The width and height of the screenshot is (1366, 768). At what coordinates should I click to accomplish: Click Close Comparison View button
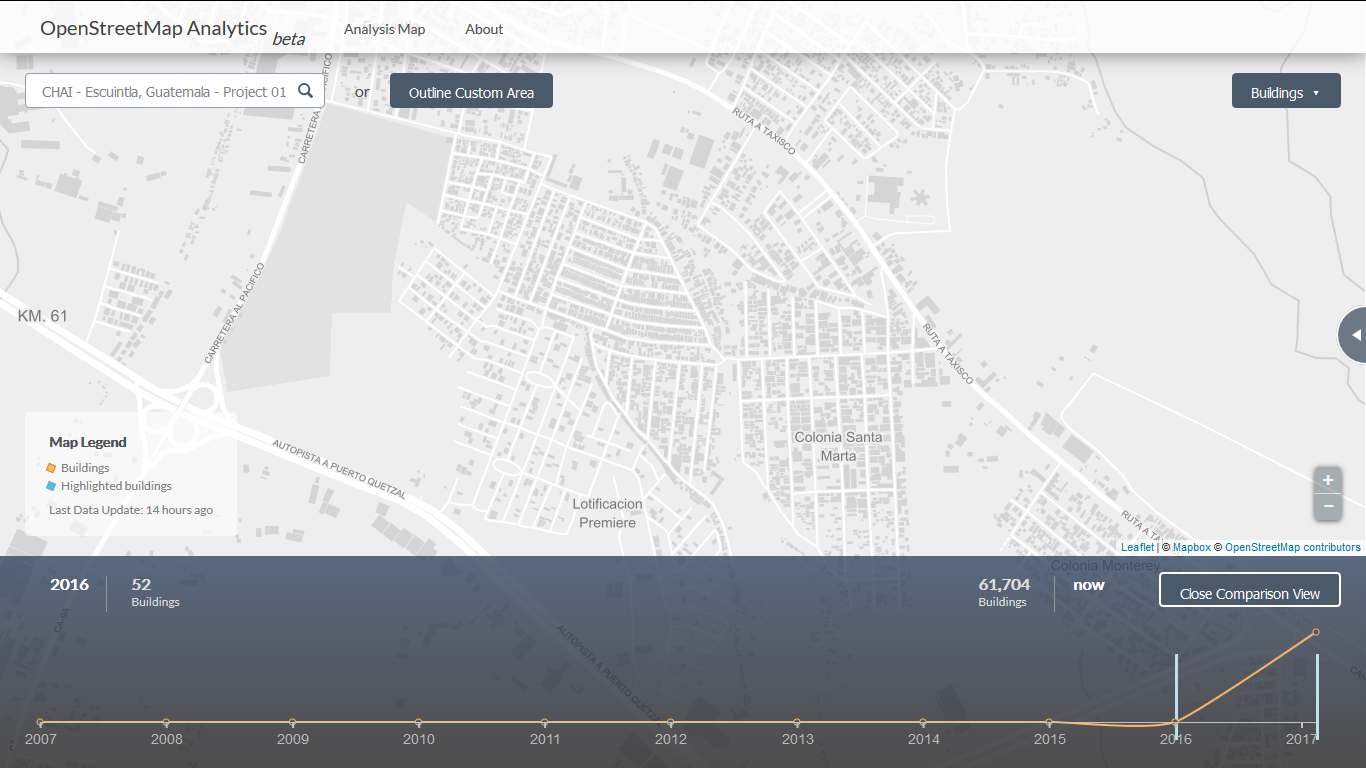click(x=1250, y=590)
